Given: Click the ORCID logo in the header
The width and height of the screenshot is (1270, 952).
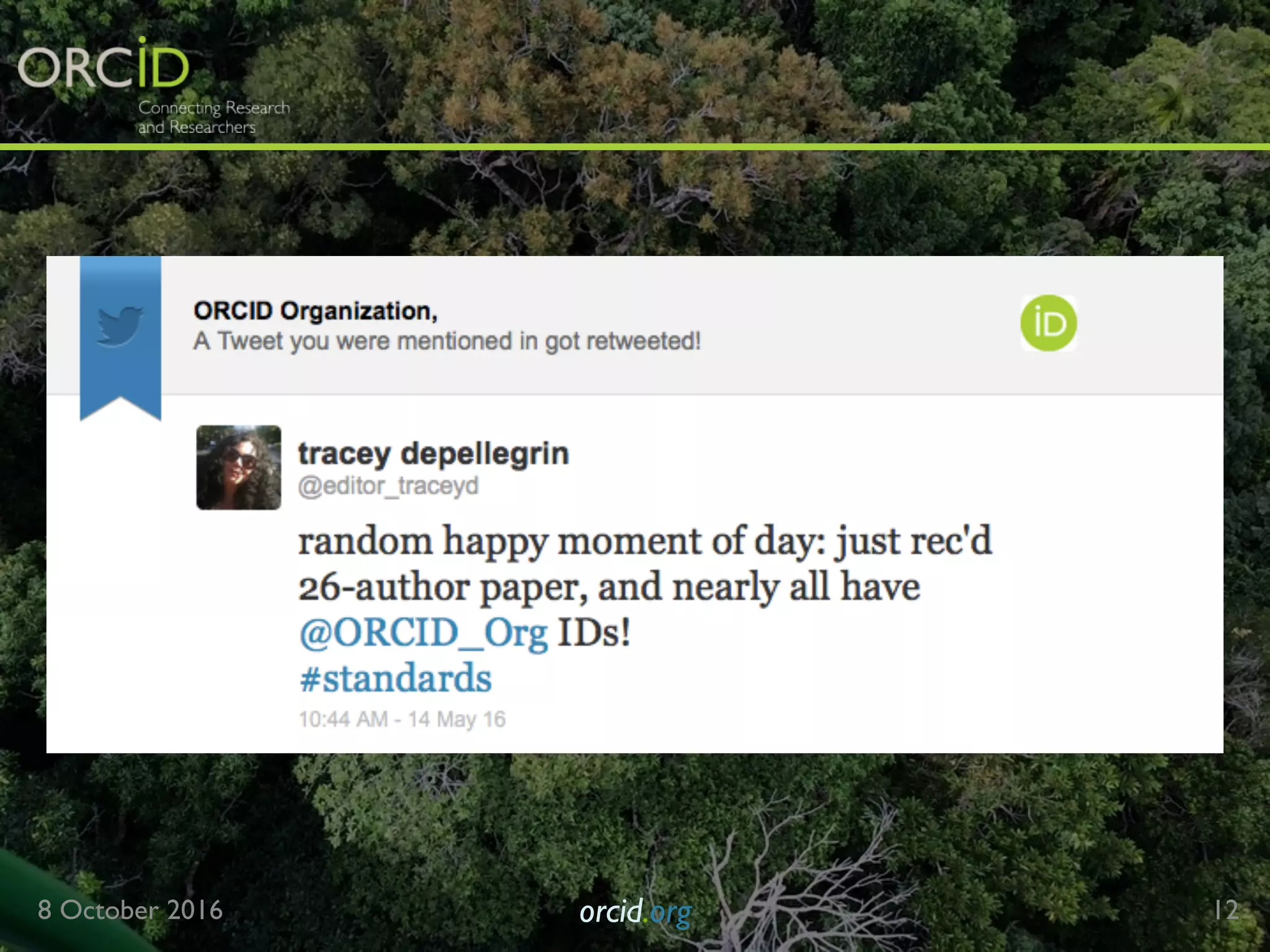Looking at the screenshot, I should [x=104, y=62].
